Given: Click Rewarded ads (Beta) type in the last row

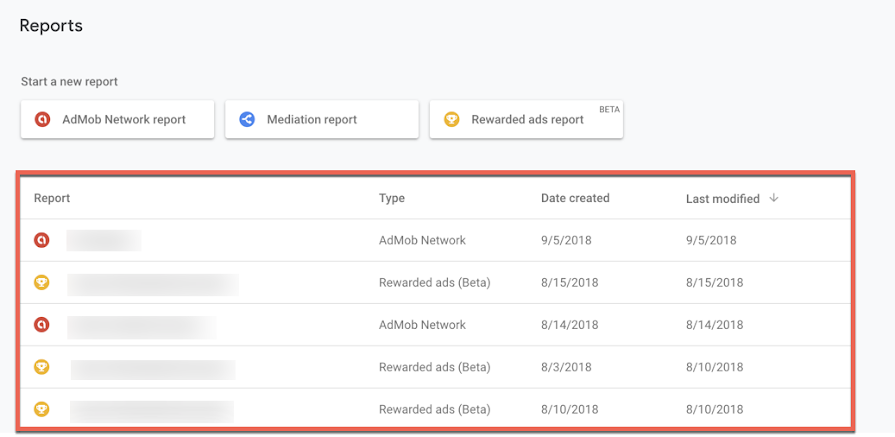Looking at the screenshot, I should tap(434, 409).
